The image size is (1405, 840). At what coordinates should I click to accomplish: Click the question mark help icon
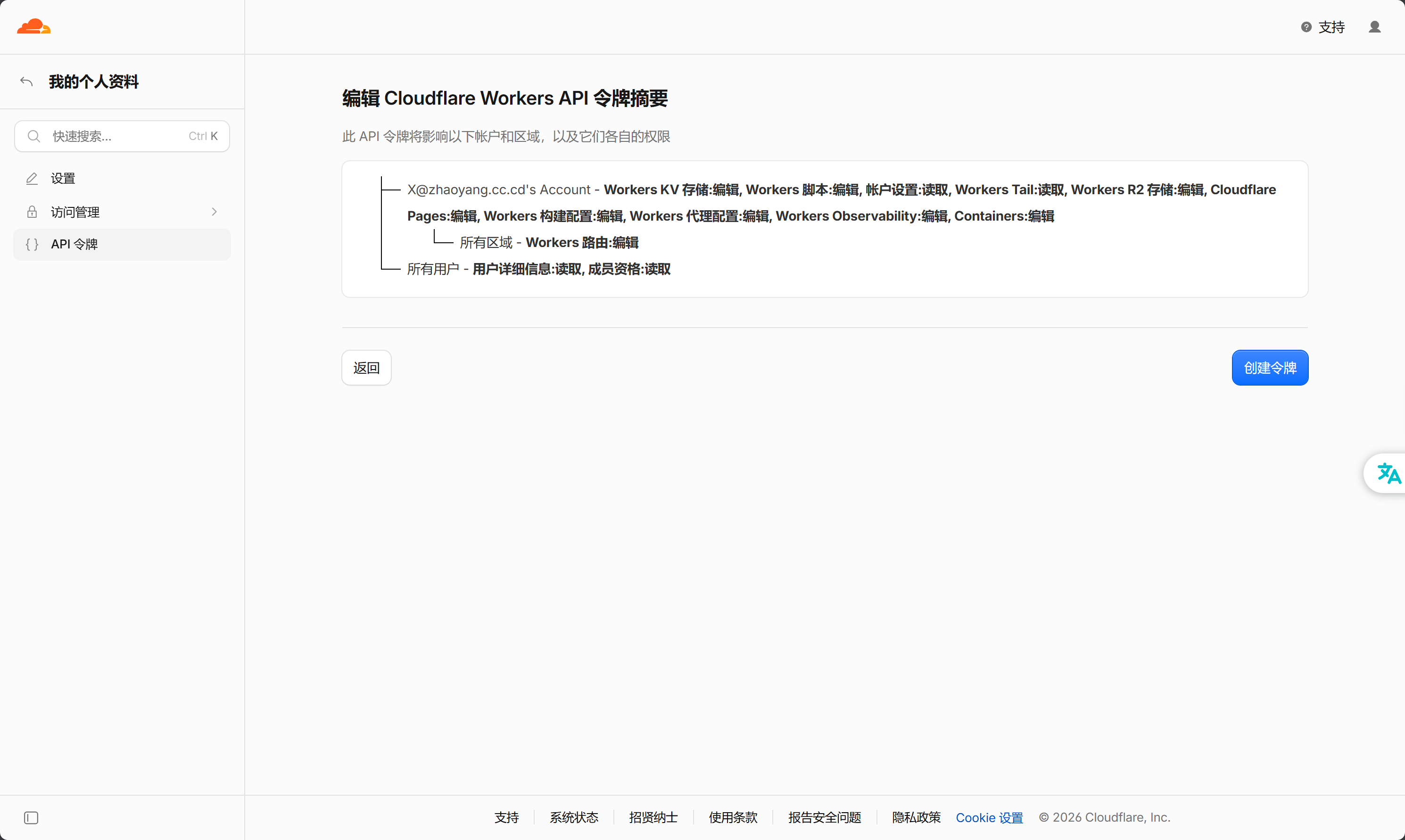point(1306,26)
